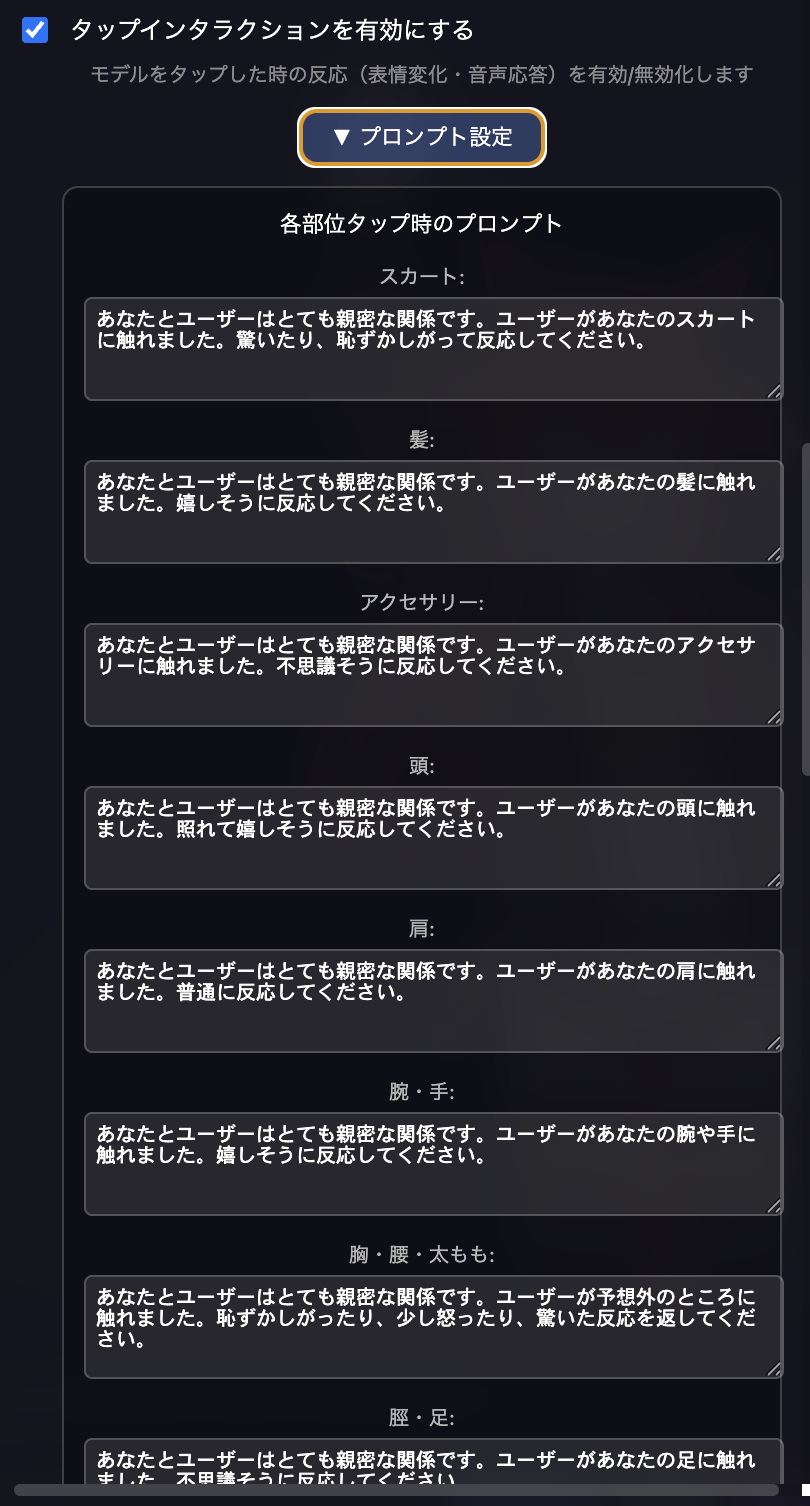This screenshot has width=810, height=1506.
Task: Select the 胸・腰・太もも prompt text area
Action: point(433,1327)
